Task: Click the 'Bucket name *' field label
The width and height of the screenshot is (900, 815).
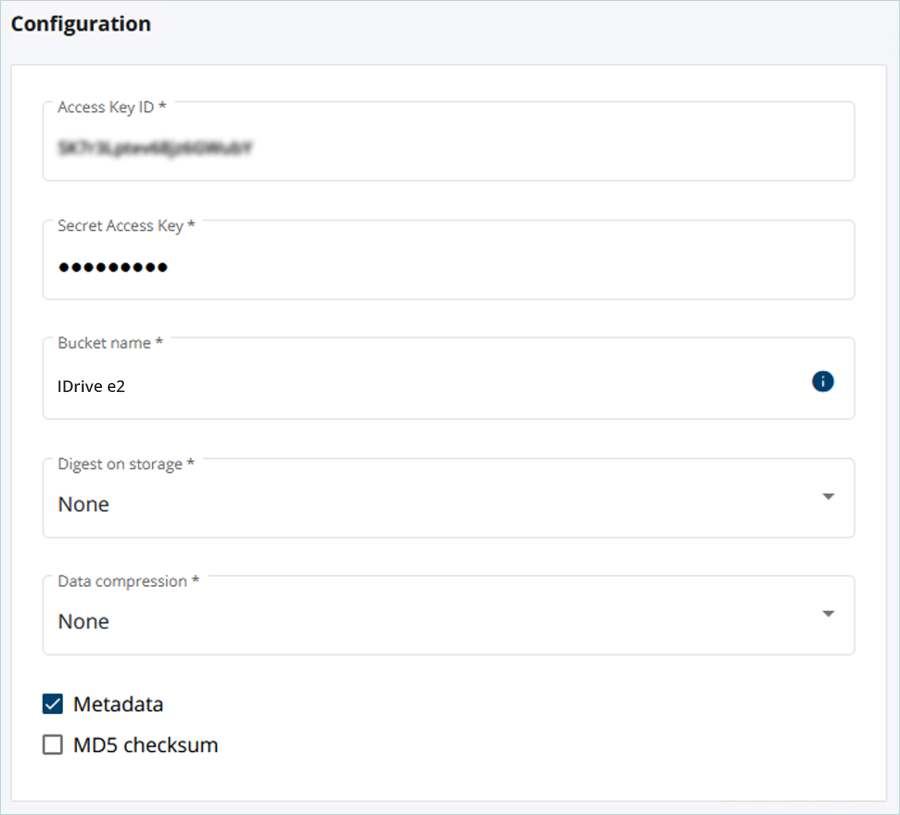Action: coord(109,343)
